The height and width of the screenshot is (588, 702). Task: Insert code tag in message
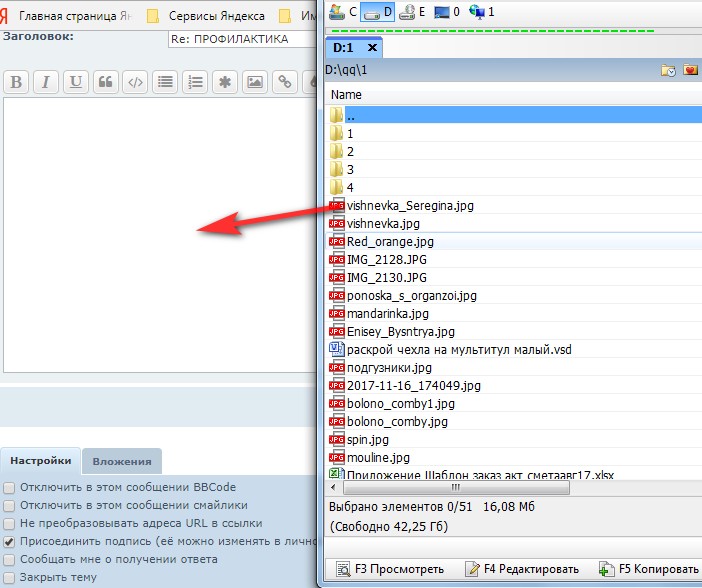coord(136,82)
